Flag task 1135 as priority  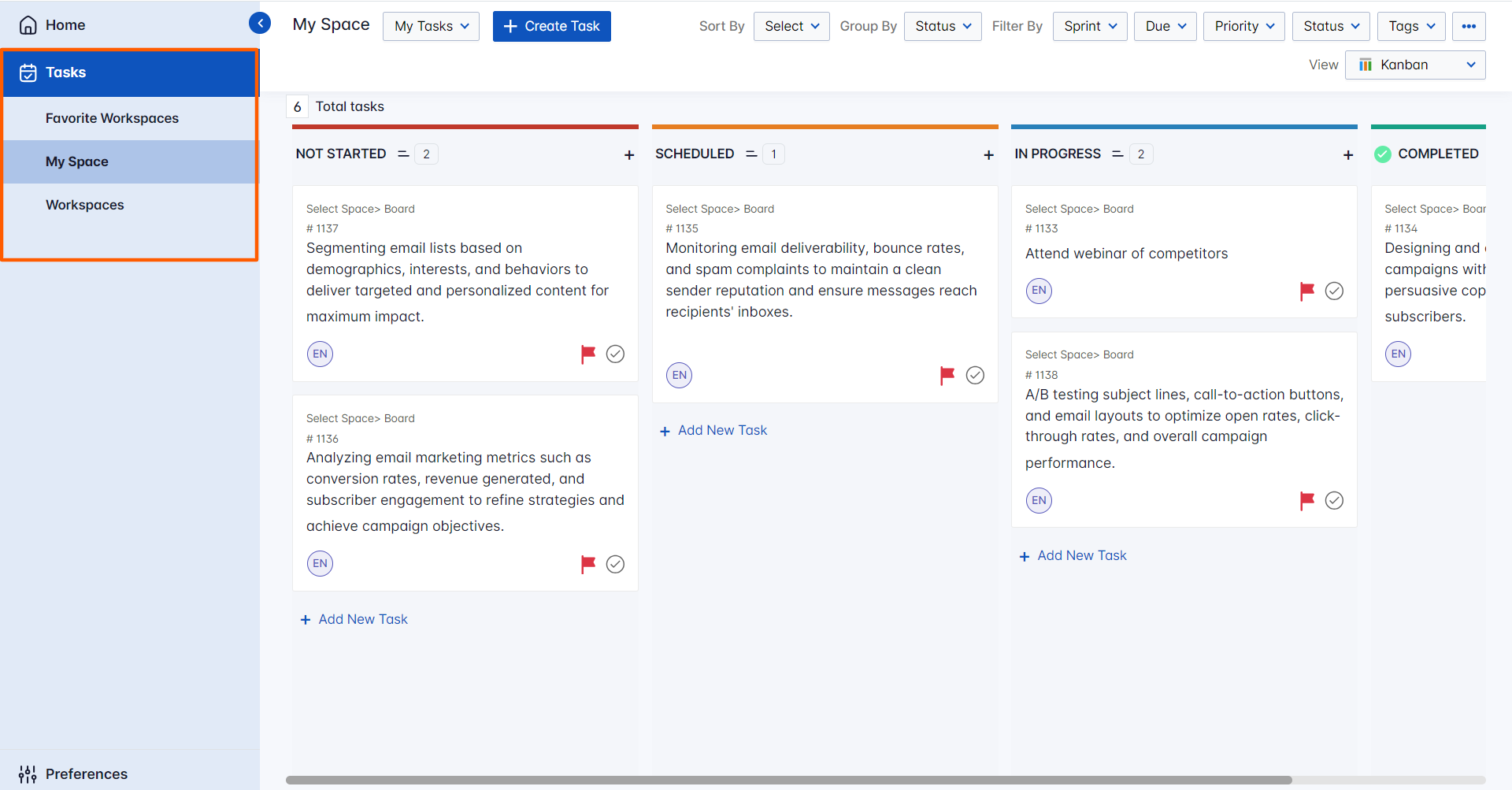point(947,375)
